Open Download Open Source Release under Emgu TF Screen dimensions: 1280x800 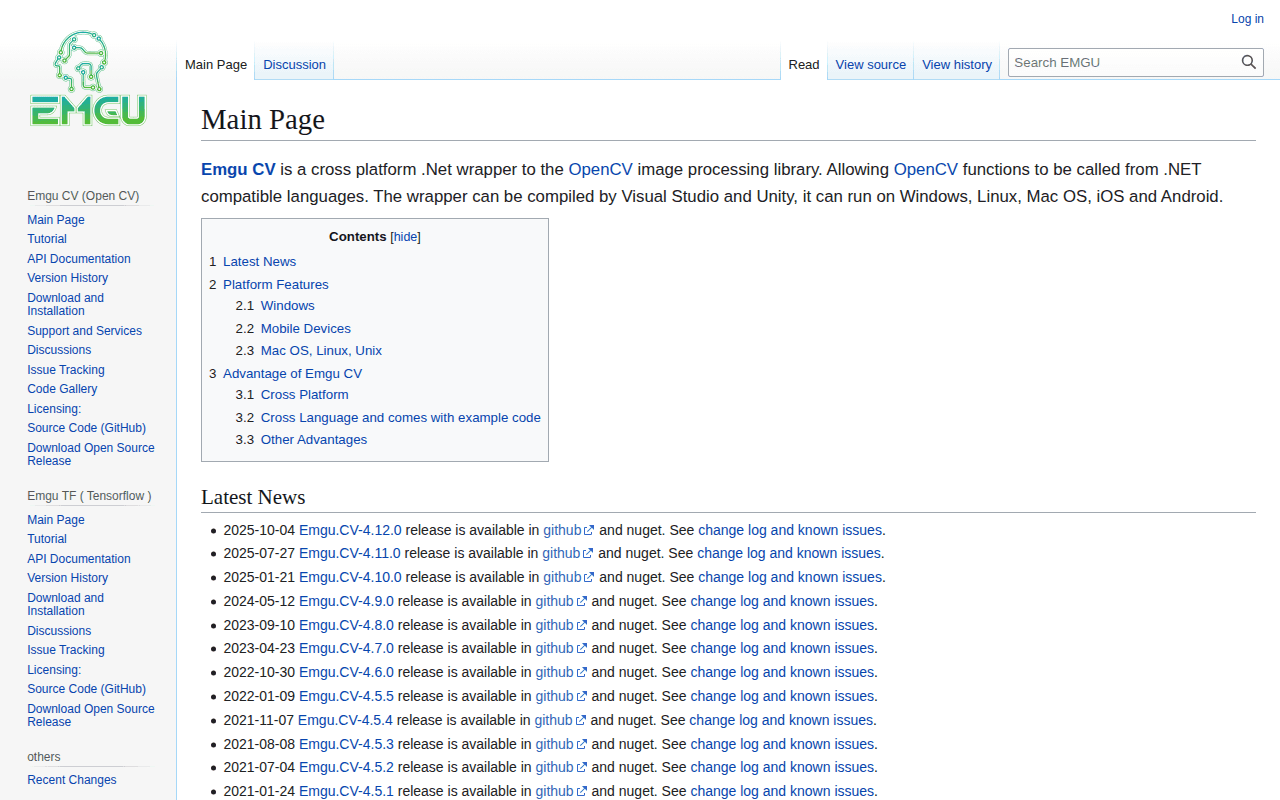pos(91,715)
